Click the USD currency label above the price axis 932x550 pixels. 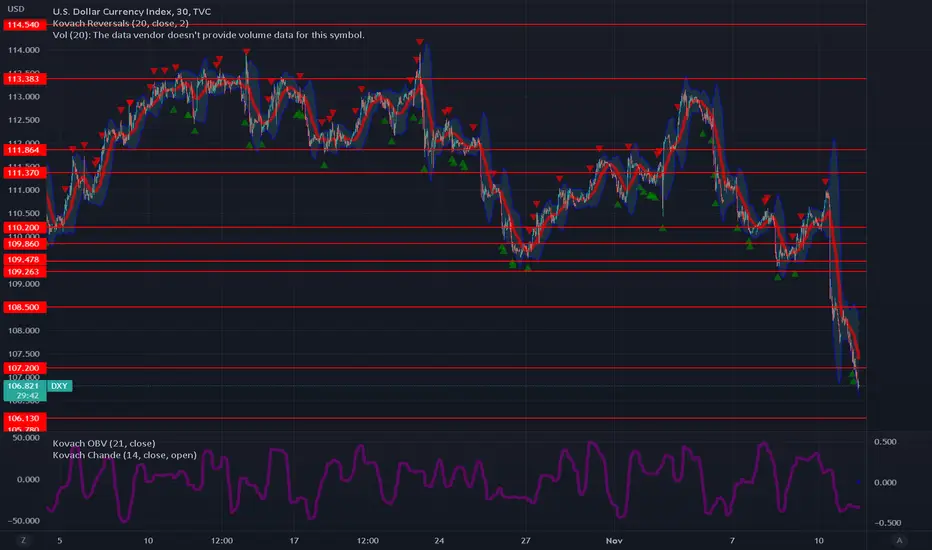[16, 9]
